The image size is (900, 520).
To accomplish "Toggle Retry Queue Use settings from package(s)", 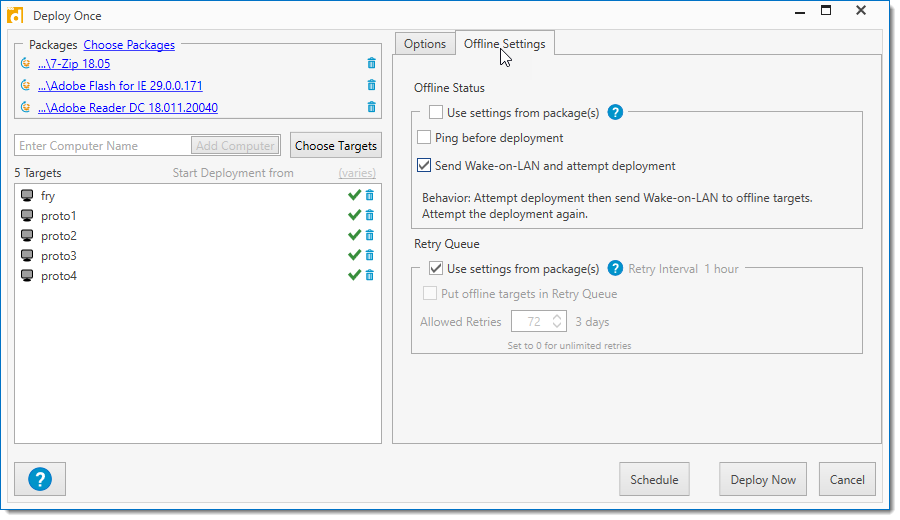I will 436,268.
